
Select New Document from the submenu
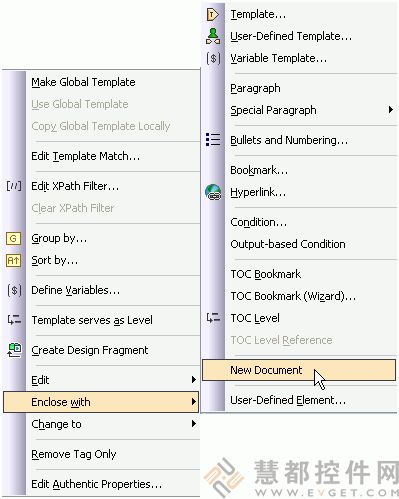pos(299,370)
